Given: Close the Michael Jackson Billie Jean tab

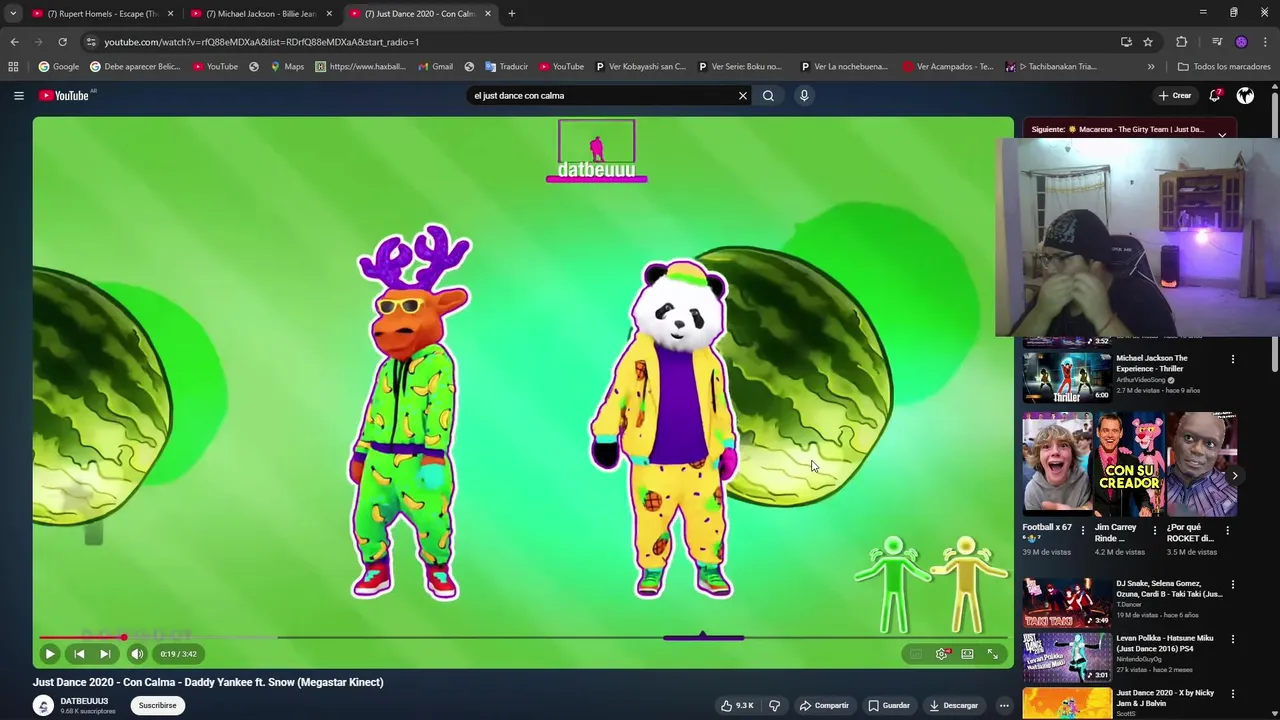Looking at the screenshot, I should [329, 13].
